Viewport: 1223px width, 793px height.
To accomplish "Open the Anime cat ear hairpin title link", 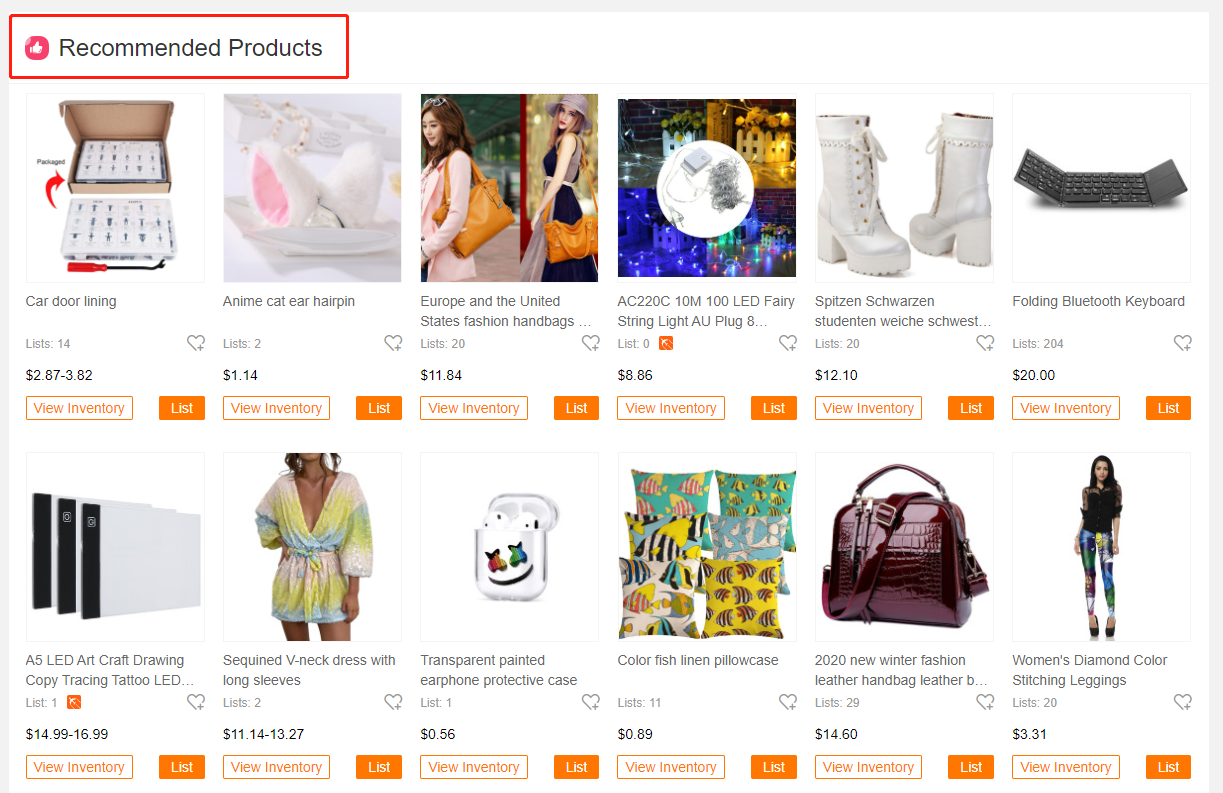I will pyautogui.click(x=289, y=301).
